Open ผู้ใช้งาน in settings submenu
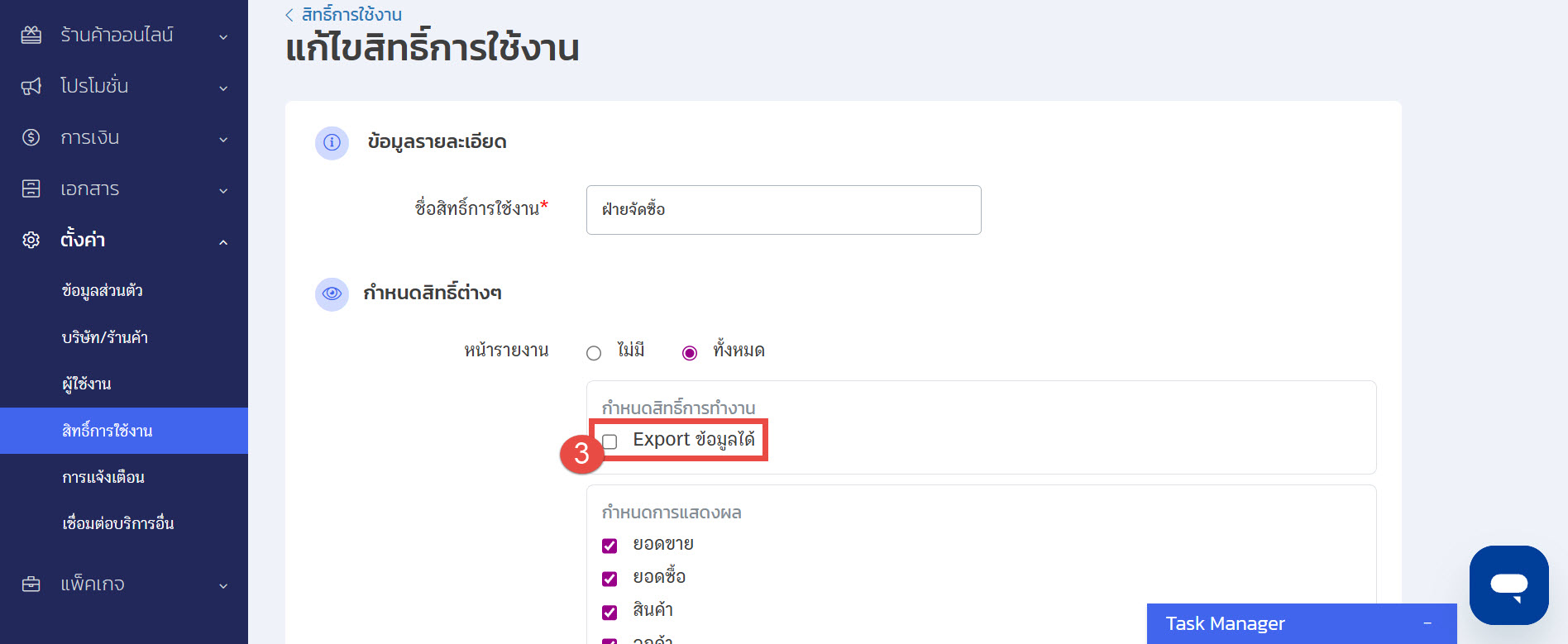 pyautogui.click(x=87, y=384)
